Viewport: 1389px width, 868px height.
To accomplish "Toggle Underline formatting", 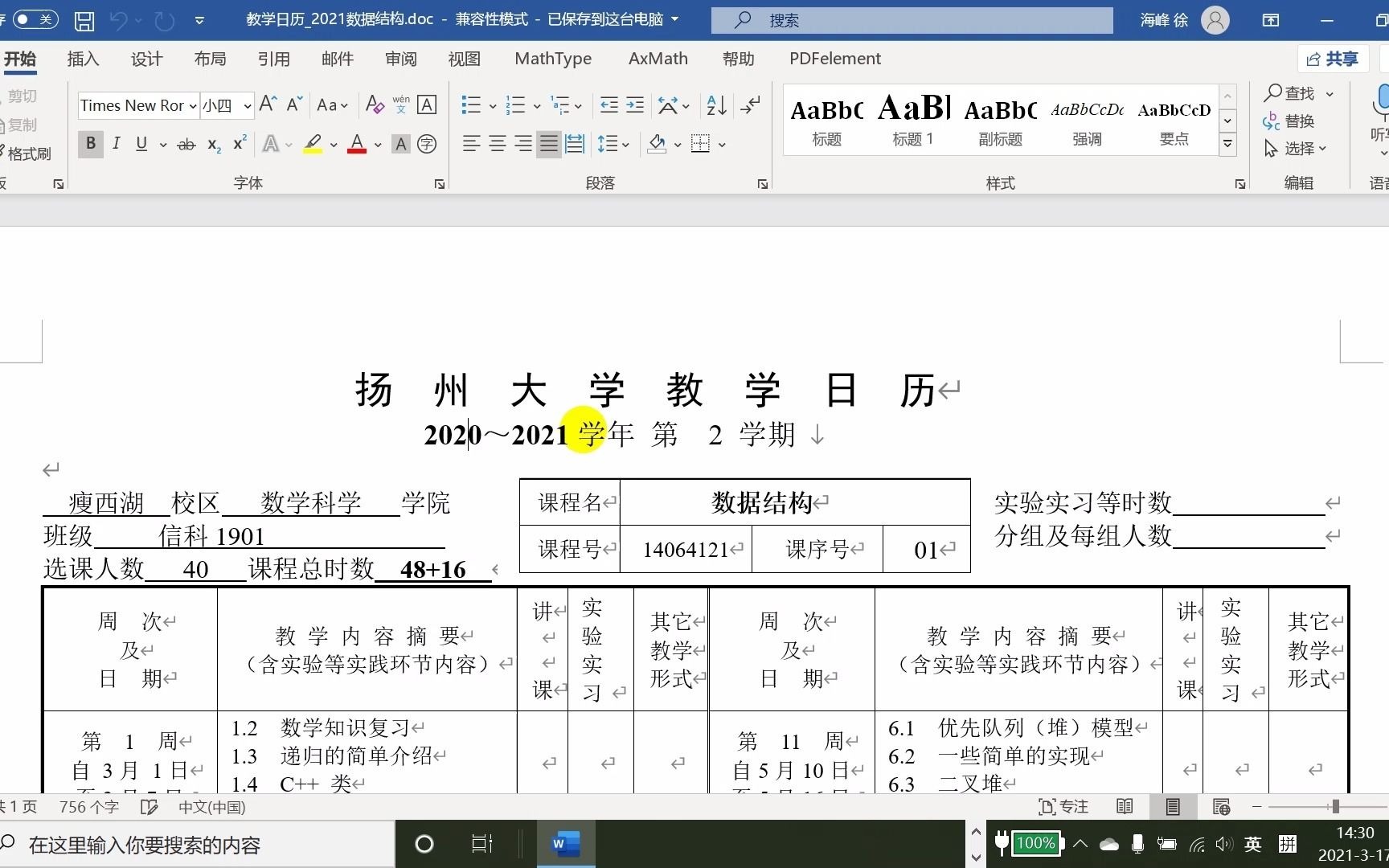I will (x=141, y=144).
